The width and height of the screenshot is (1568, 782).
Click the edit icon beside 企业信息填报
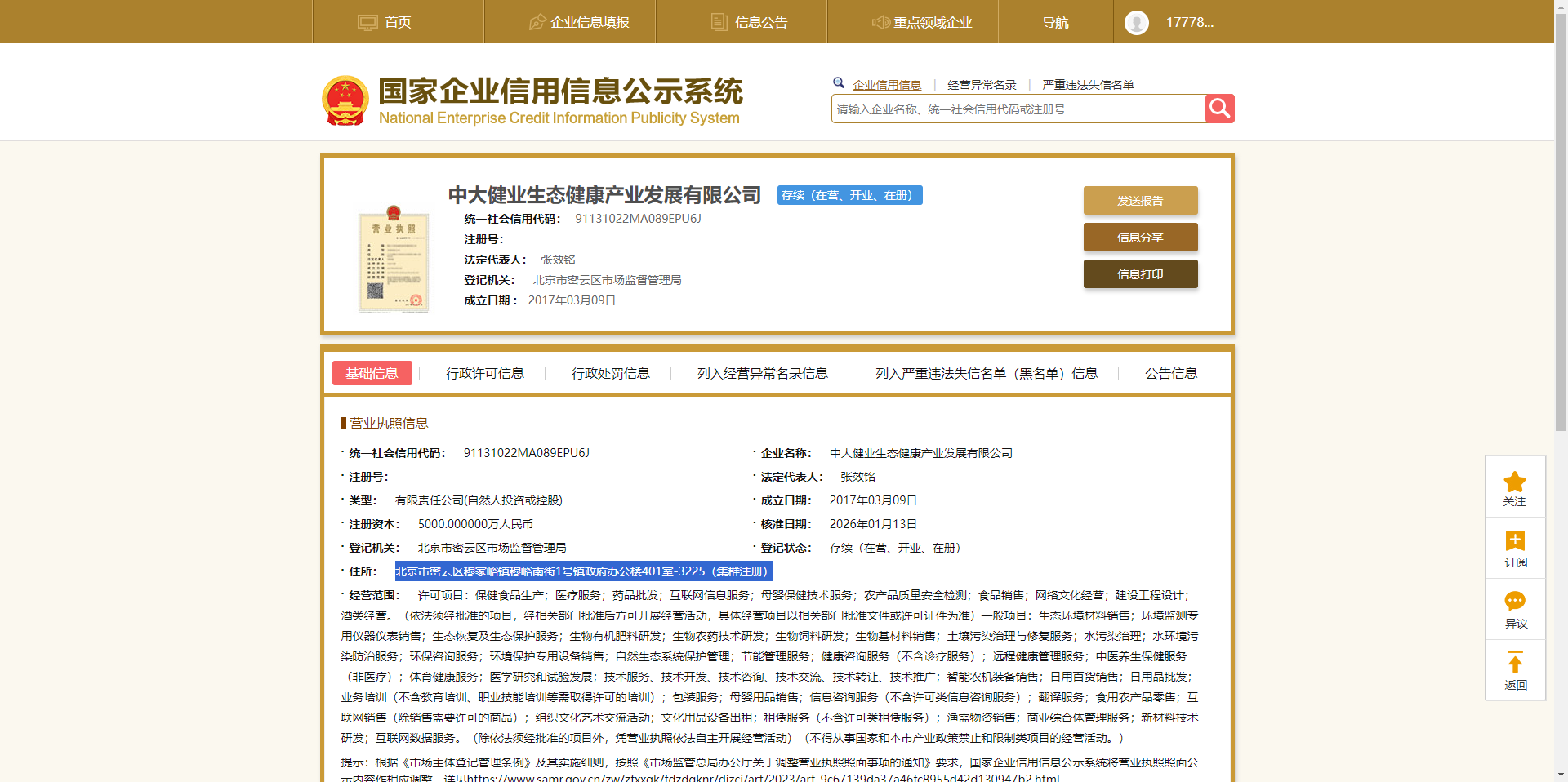(x=537, y=22)
